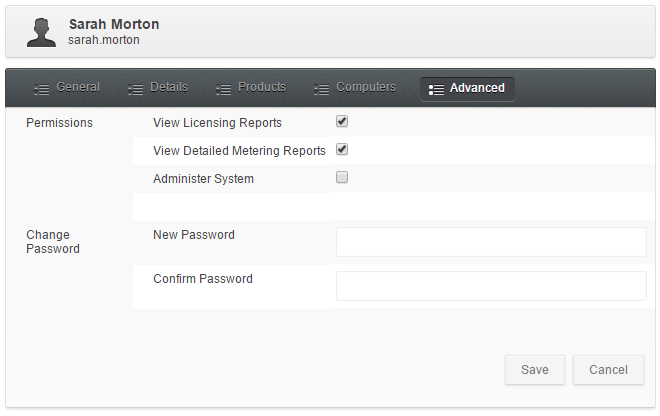Uncheck View Detailed Metering Reports checkbox
This screenshot has width=660, height=416.
[x=342, y=149]
